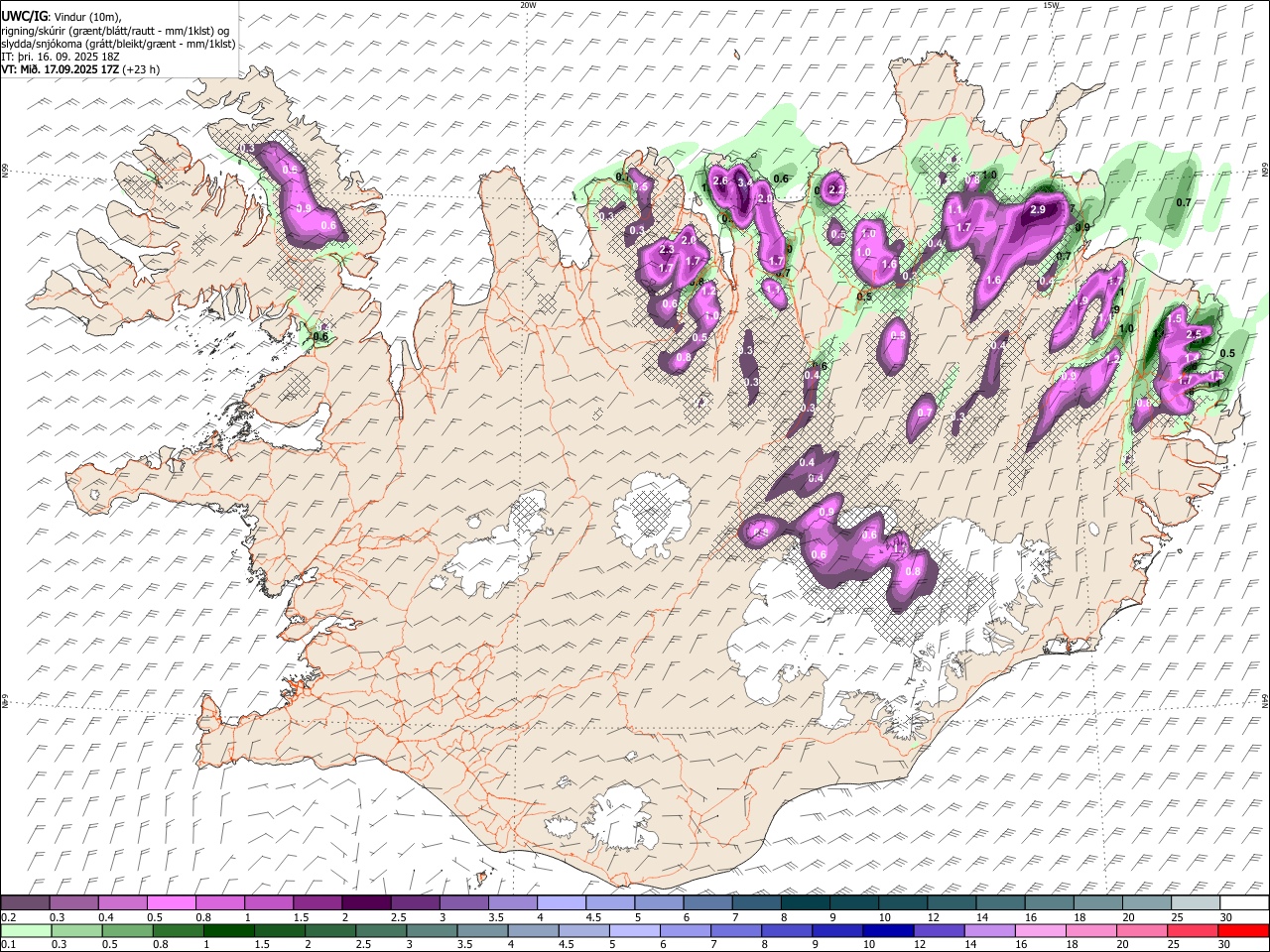This screenshot has width=1270, height=952.
Task: Click the '0.1' scale label
Action: pyautogui.click(x=8, y=945)
